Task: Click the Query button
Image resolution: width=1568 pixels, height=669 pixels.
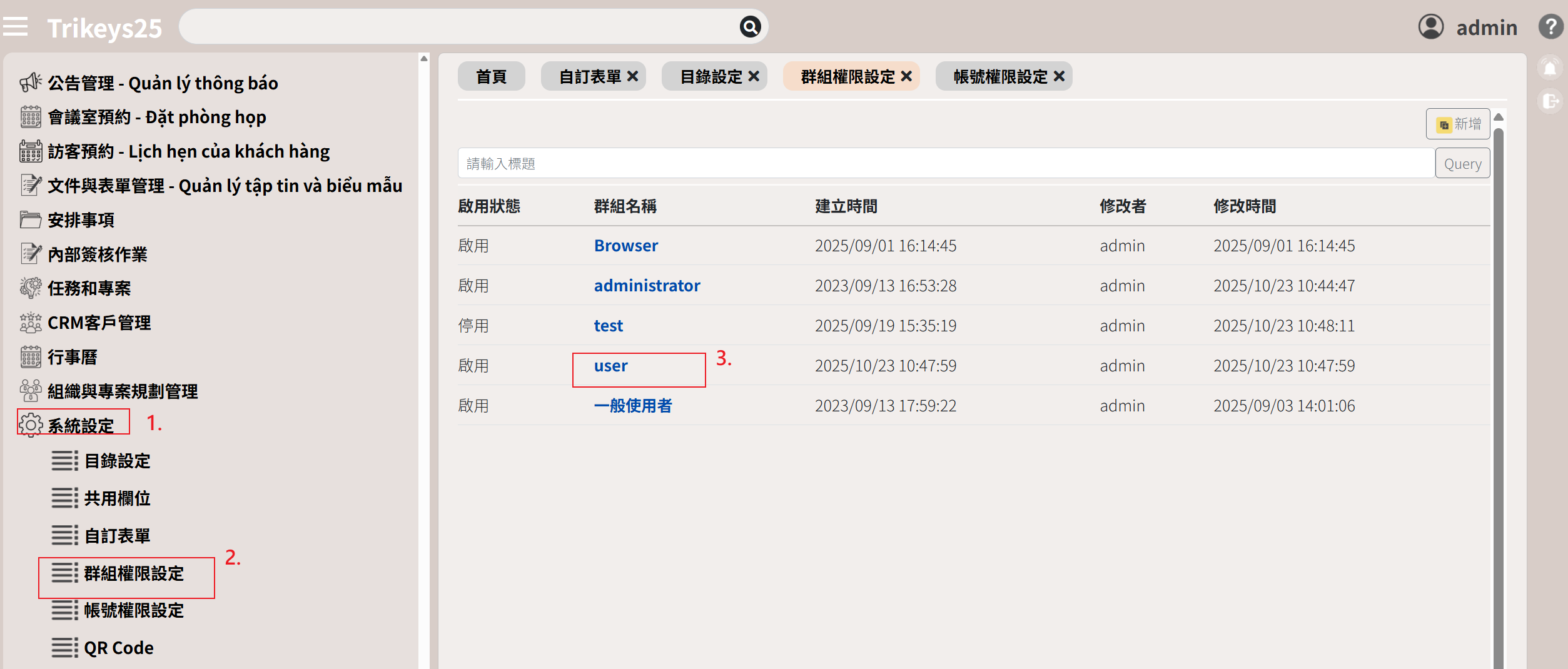Action: 1462,164
